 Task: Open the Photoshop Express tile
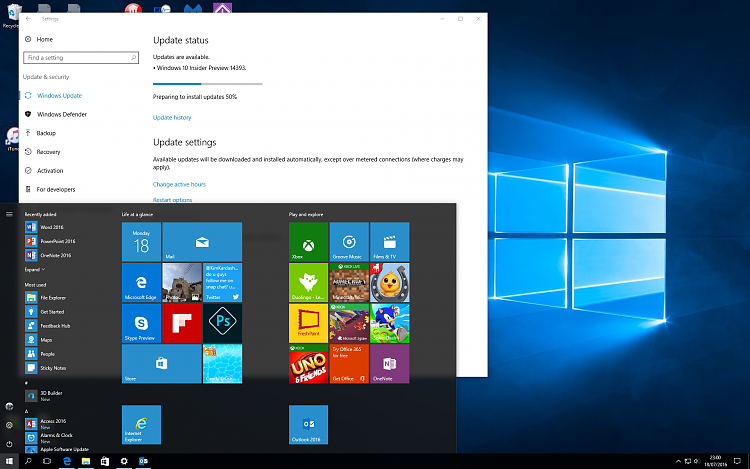pos(222,323)
